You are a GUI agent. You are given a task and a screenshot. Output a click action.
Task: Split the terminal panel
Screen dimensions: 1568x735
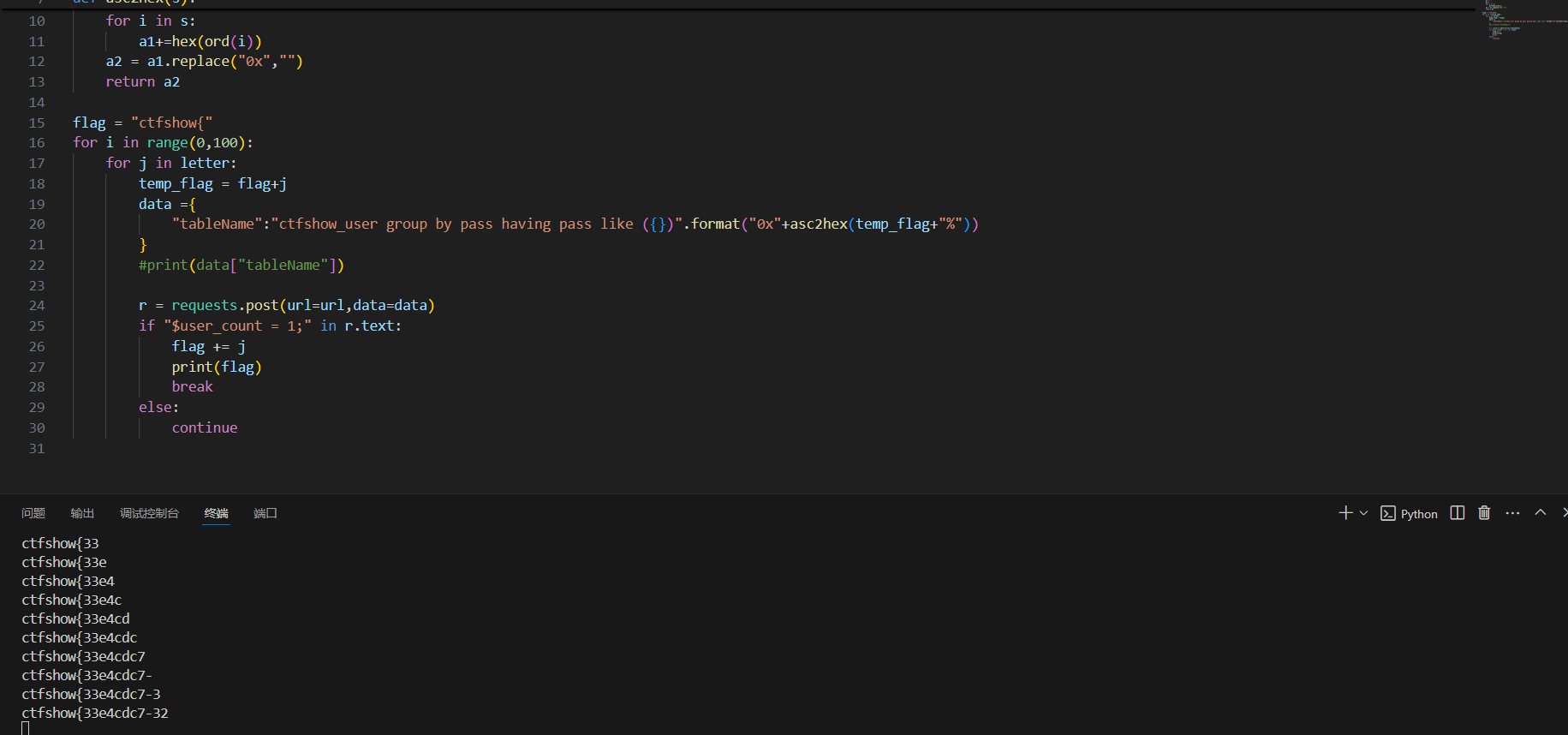click(x=1458, y=513)
